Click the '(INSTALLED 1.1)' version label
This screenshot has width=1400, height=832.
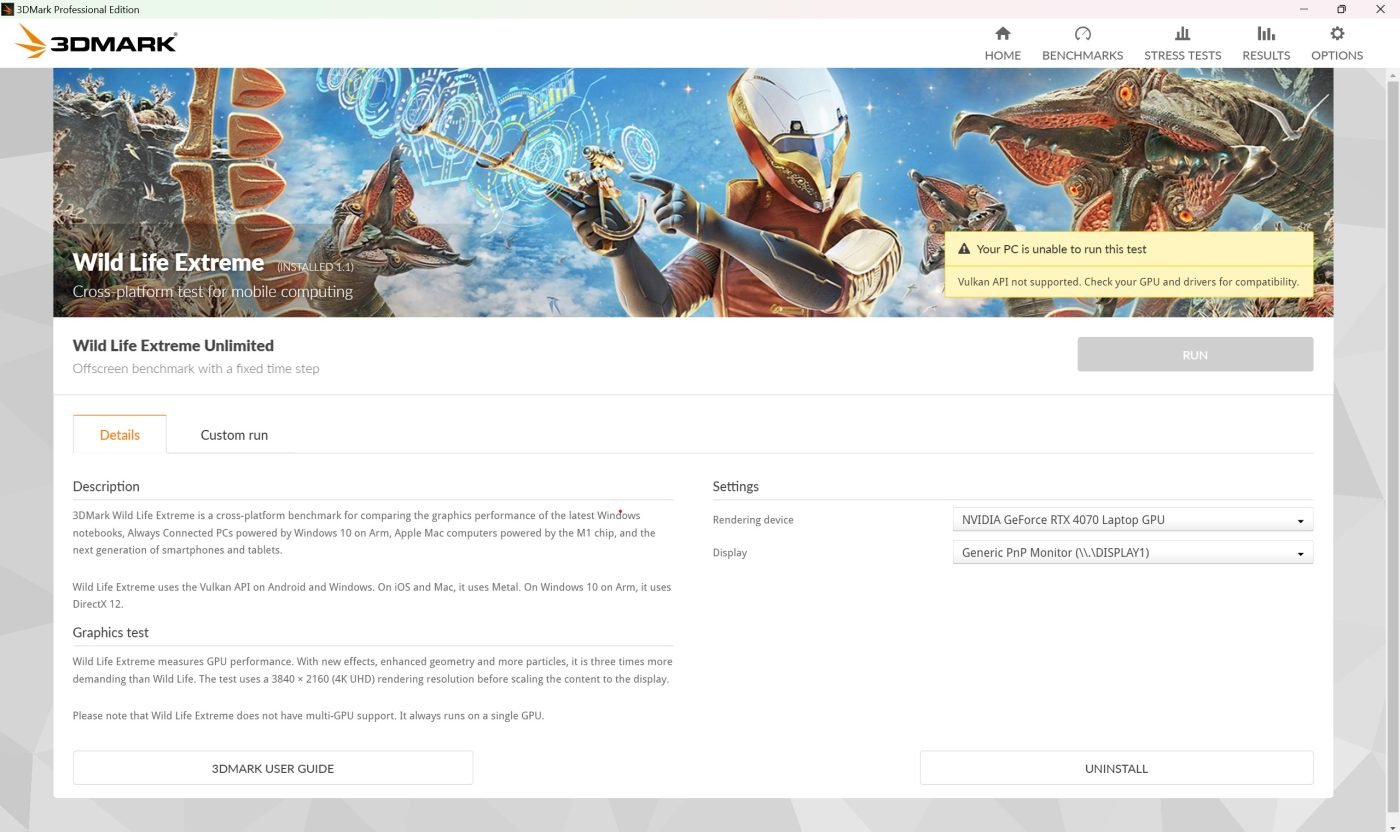(x=315, y=267)
